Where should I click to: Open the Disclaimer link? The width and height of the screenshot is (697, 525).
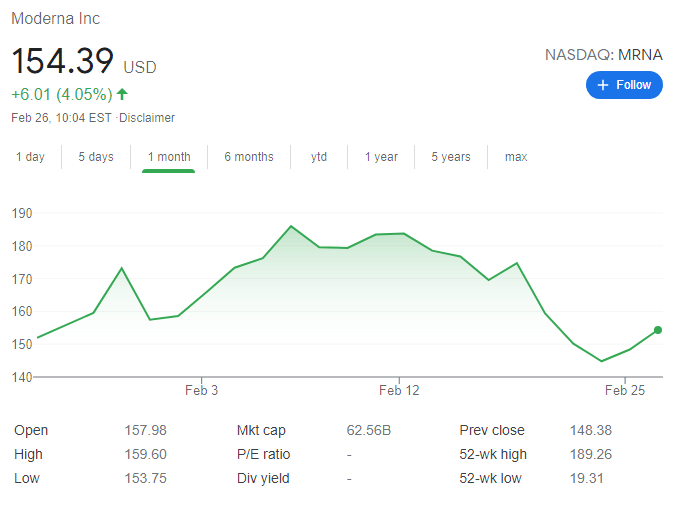[147, 118]
